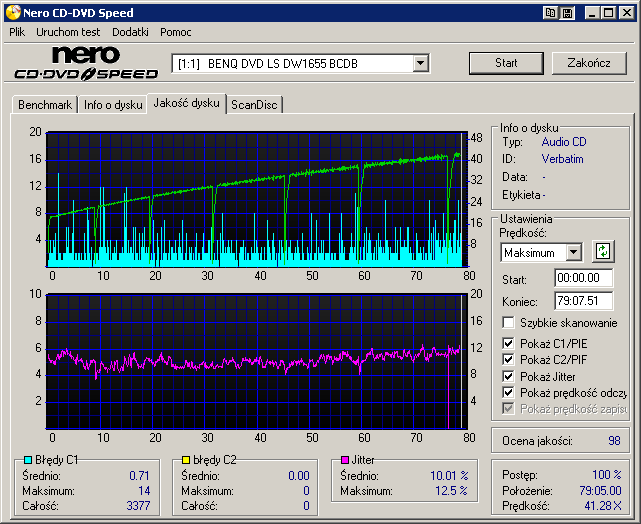The width and height of the screenshot is (641, 524).
Task: Click the Koniec time field 79:07.51
Action: point(584,301)
